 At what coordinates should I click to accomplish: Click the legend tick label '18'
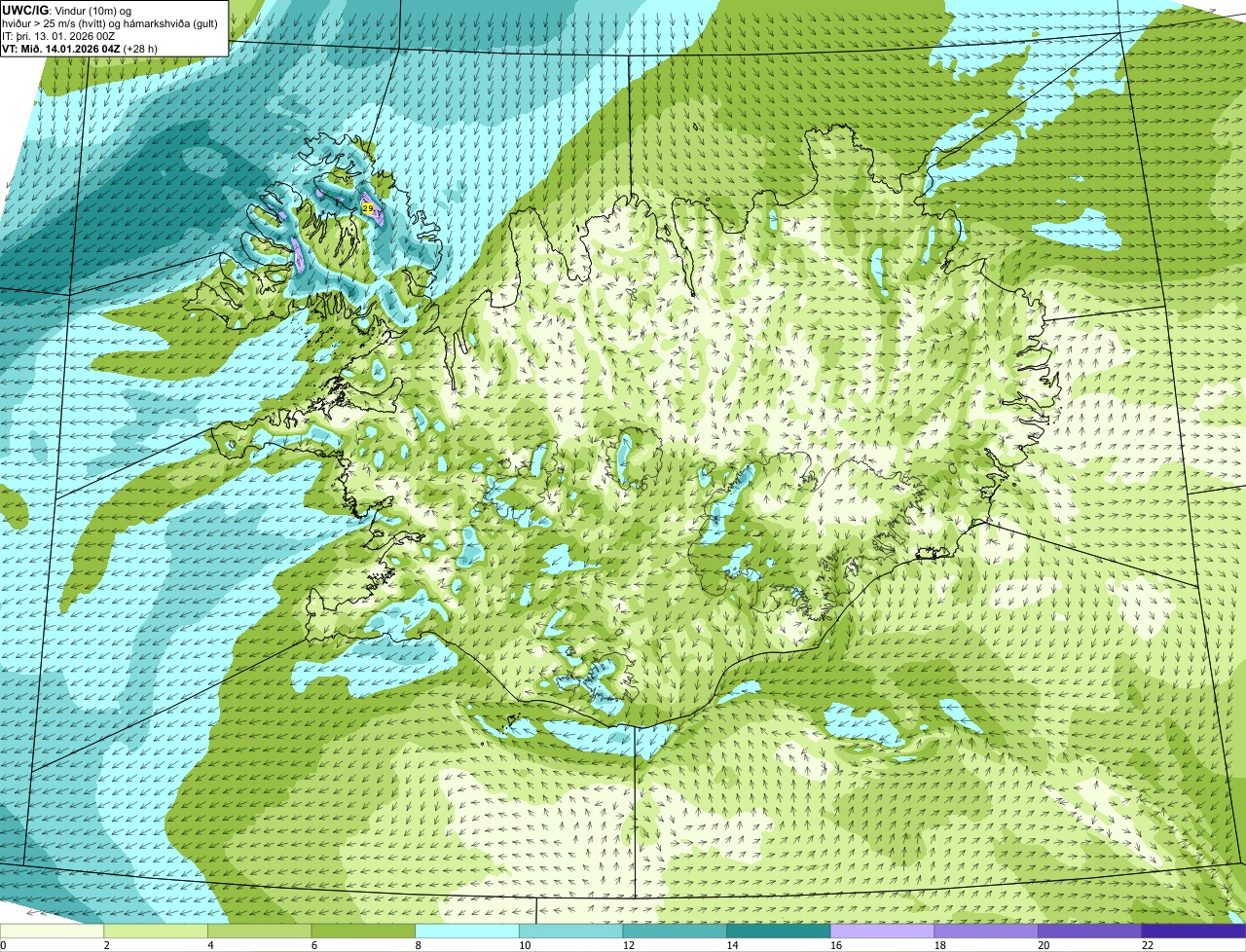point(939,945)
